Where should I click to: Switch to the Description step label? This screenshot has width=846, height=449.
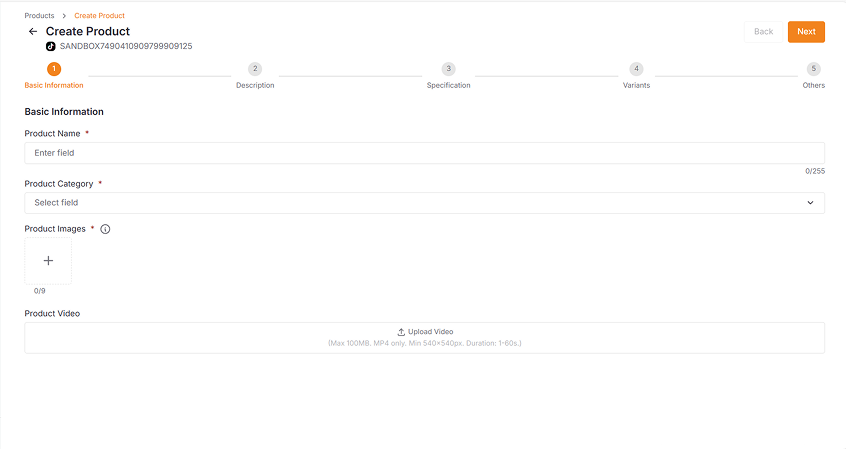[x=255, y=86]
